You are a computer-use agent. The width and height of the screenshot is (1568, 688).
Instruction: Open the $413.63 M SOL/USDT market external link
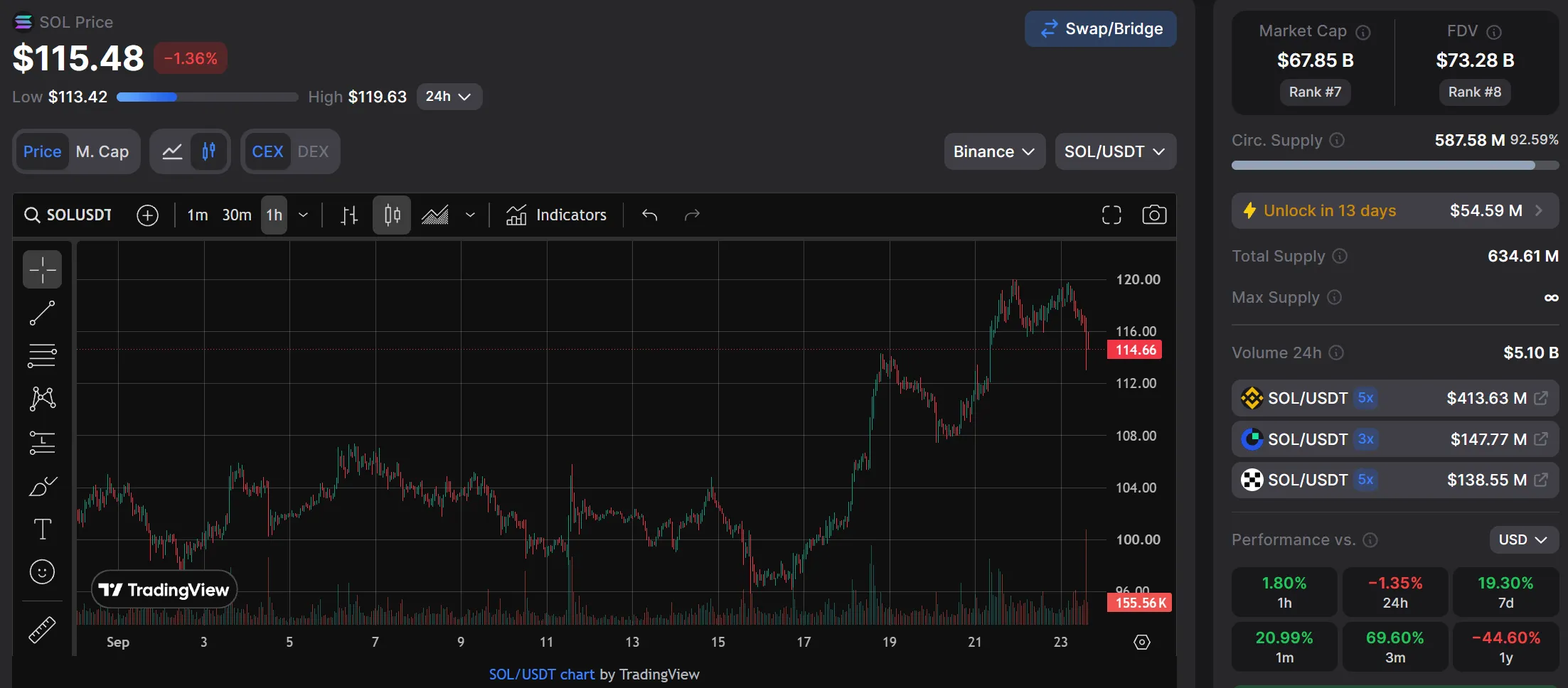coord(1541,398)
